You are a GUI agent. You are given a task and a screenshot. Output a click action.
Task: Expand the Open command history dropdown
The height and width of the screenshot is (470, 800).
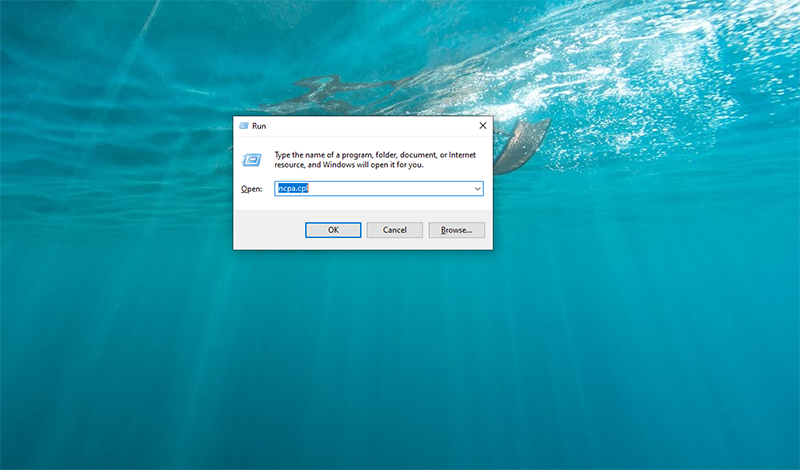coord(478,189)
